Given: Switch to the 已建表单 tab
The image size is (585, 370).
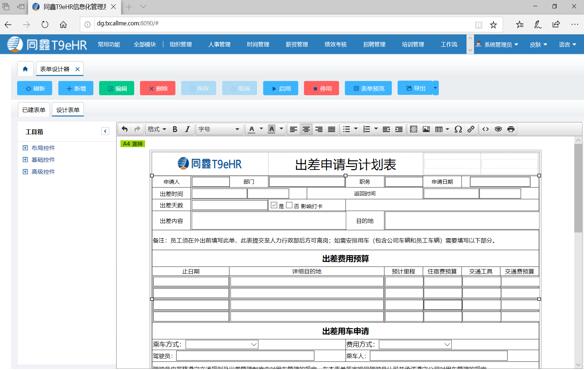Looking at the screenshot, I should (x=34, y=110).
